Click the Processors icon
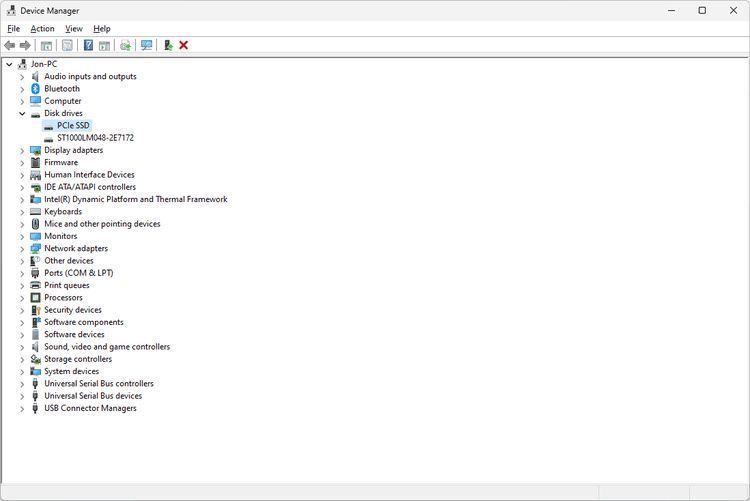 (x=35, y=298)
